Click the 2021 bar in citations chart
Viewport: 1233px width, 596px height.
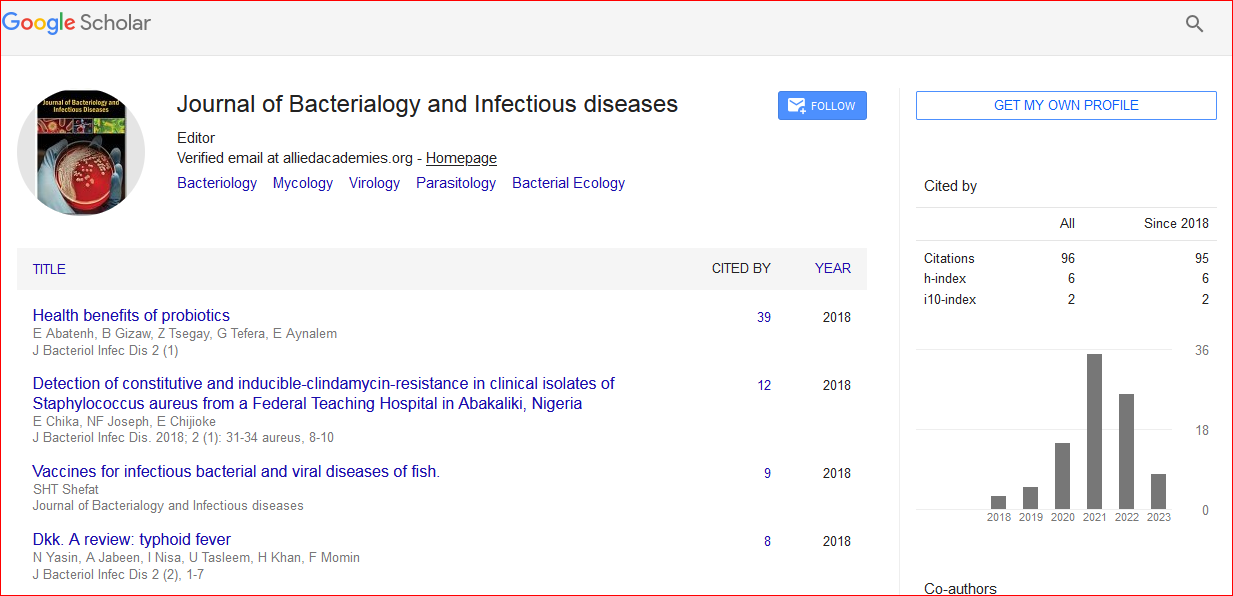pyautogui.click(x=1094, y=431)
